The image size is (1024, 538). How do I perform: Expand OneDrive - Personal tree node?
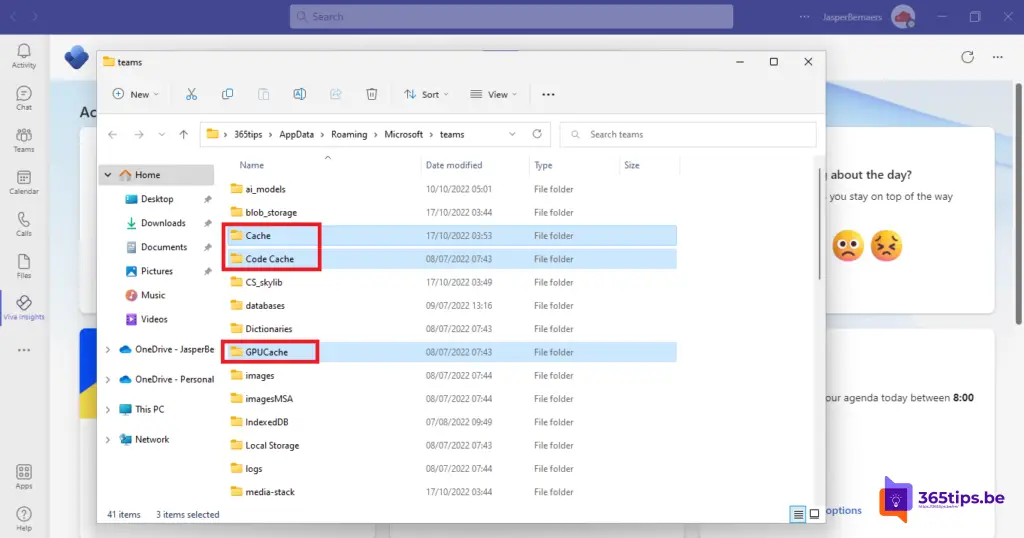(108, 380)
